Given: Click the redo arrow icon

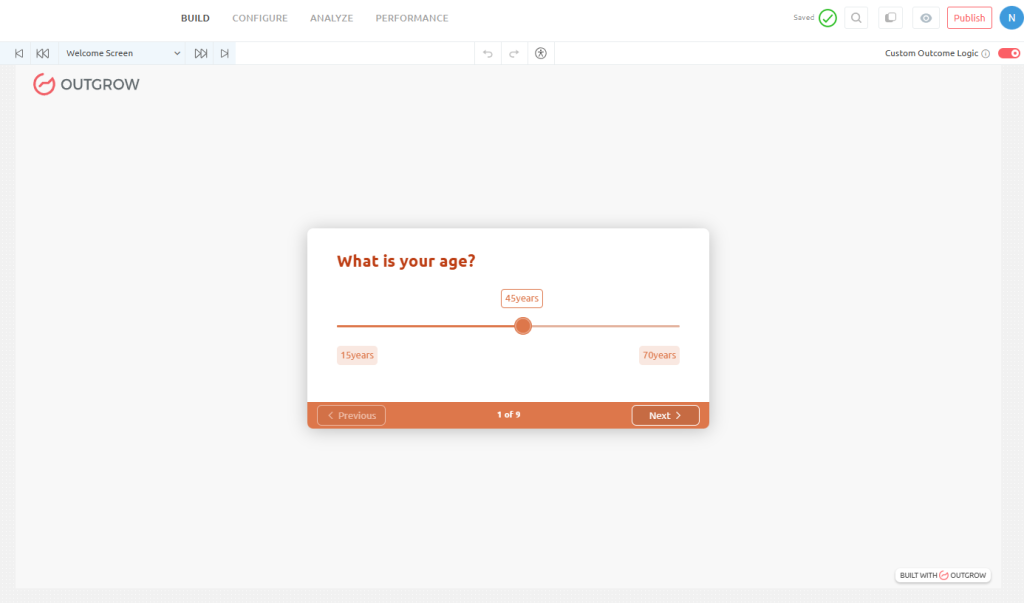Looking at the screenshot, I should [514, 53].
